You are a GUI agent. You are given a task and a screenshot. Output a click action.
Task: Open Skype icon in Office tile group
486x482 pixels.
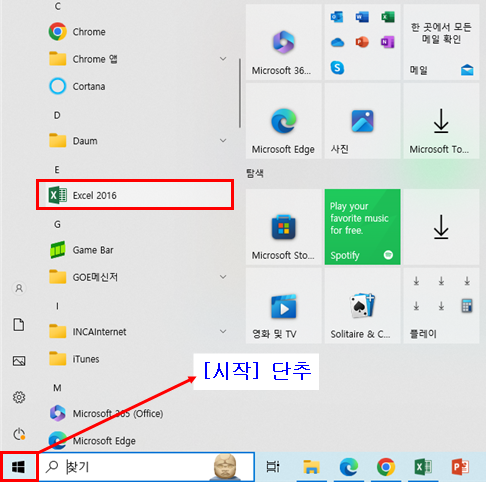tap(337, 68)
